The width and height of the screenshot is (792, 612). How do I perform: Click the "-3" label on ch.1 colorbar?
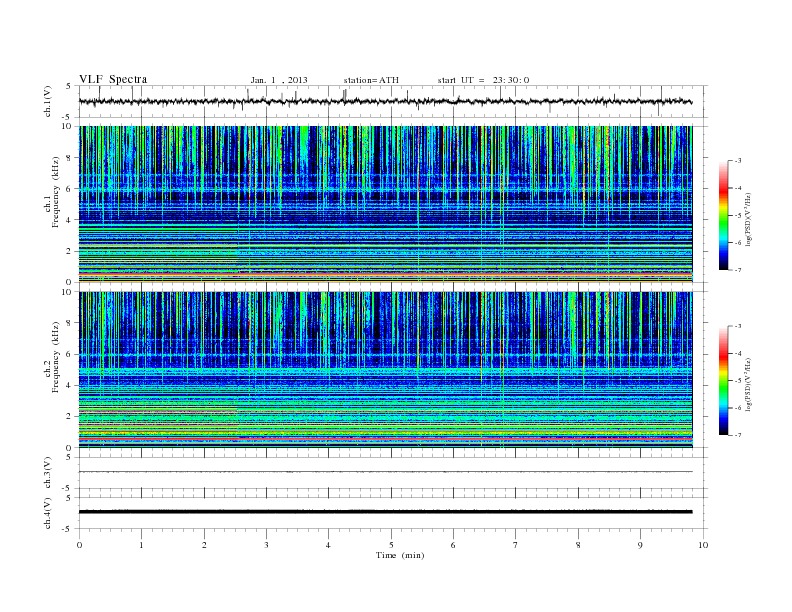[738, 161]
